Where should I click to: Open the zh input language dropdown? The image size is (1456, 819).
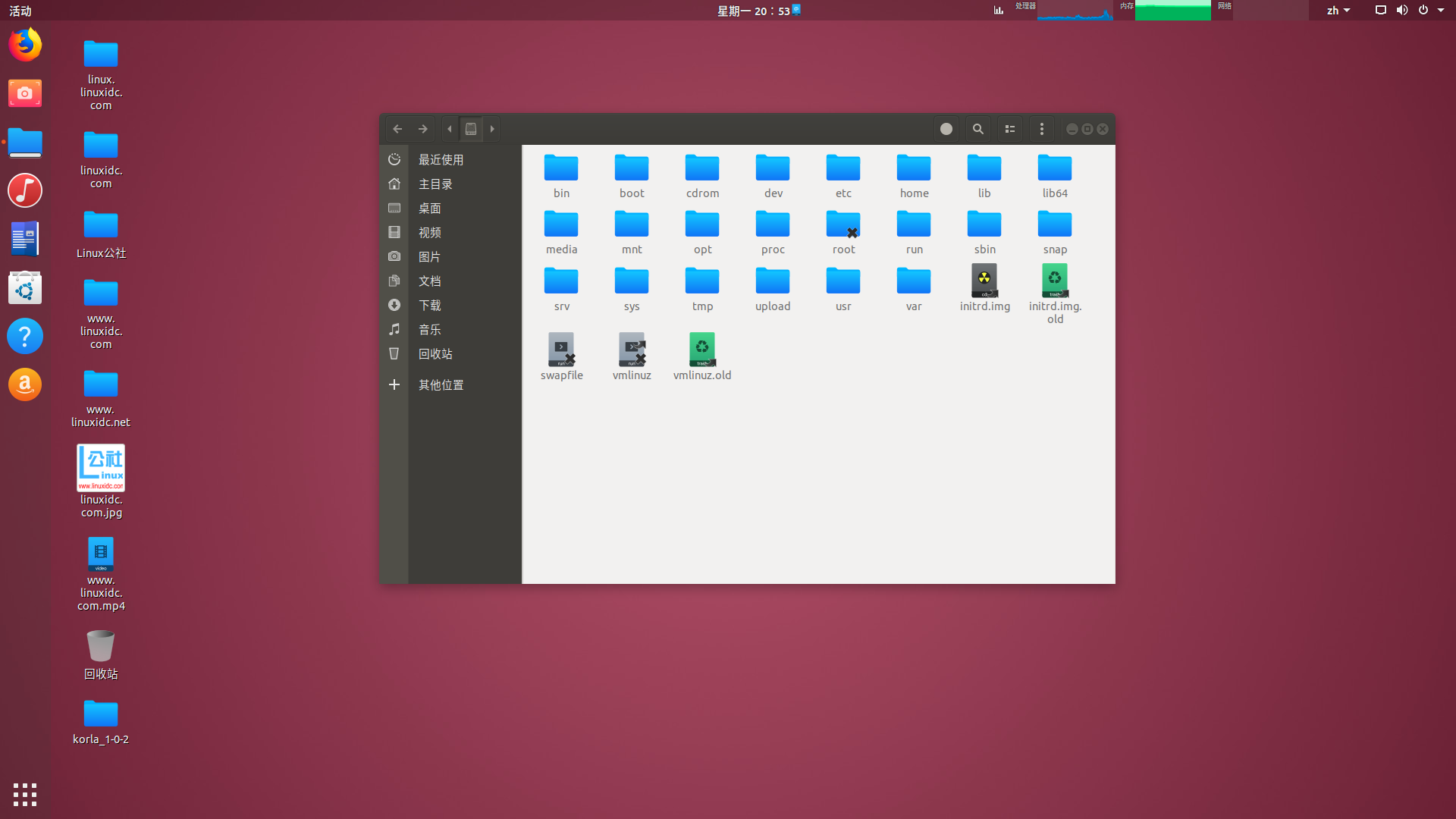(1338, 10)
